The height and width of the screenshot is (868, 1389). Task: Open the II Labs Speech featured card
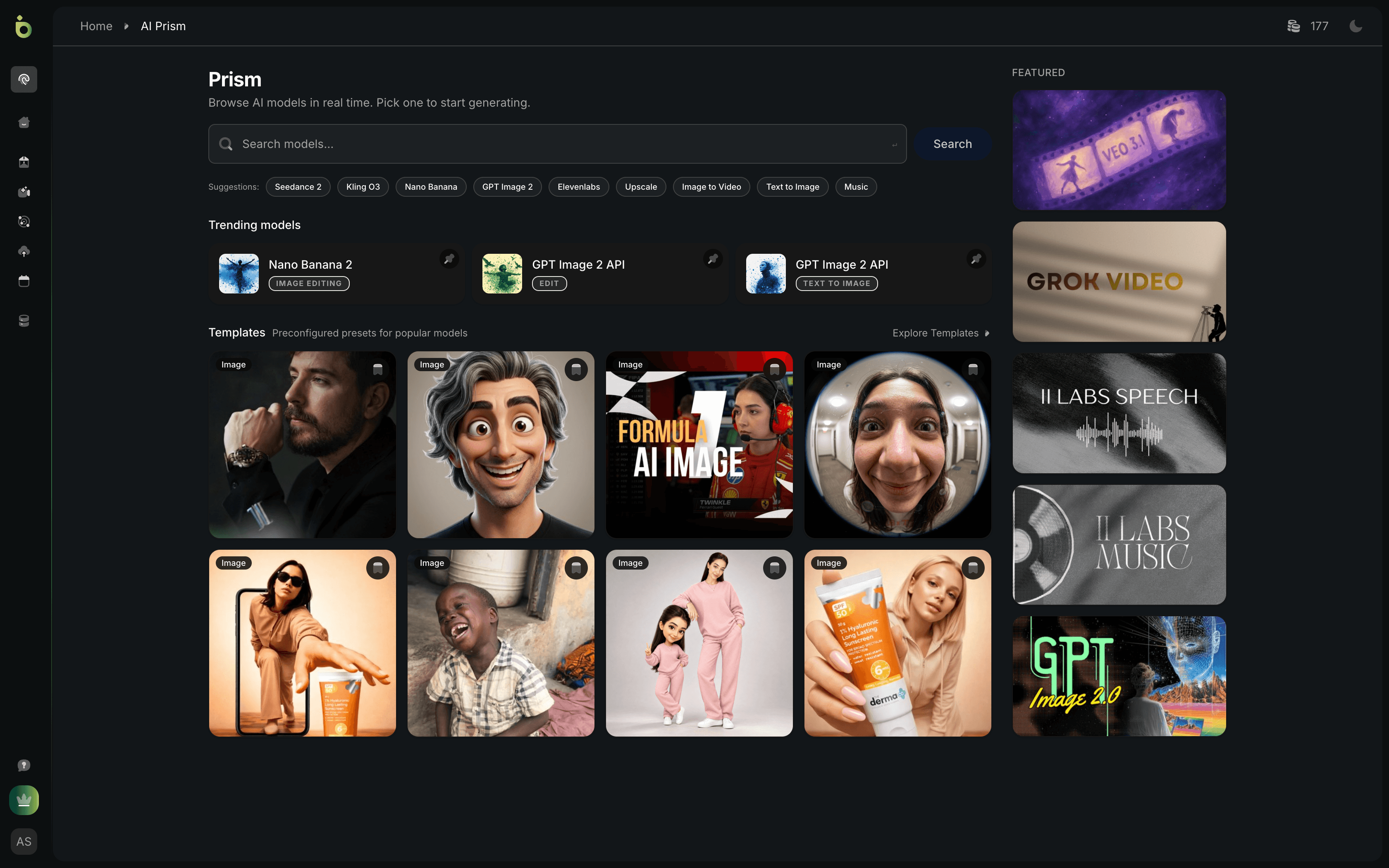coord(1119,413)
